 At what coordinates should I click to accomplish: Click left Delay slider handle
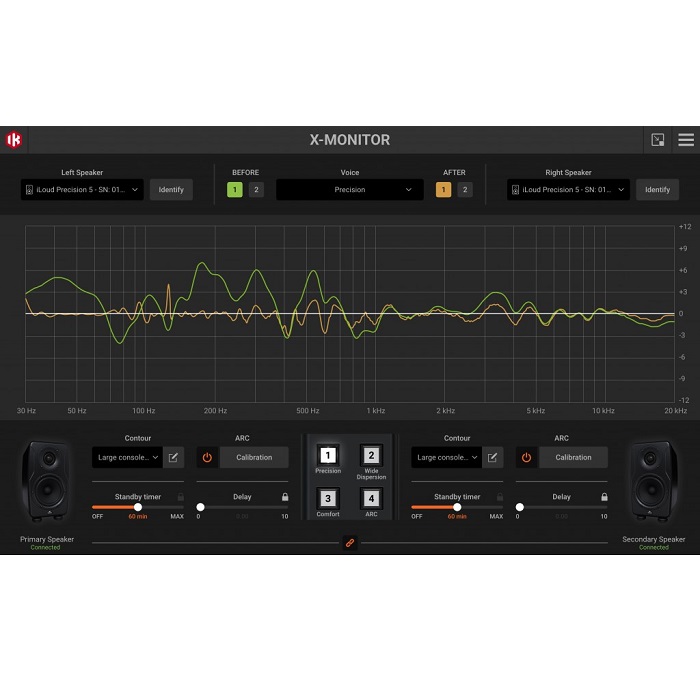click(x=200, y=507)
